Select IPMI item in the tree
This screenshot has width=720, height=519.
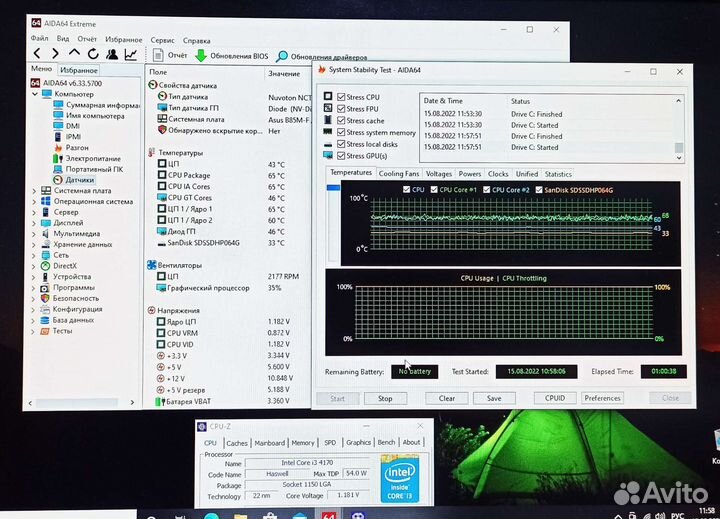[68, 136]
